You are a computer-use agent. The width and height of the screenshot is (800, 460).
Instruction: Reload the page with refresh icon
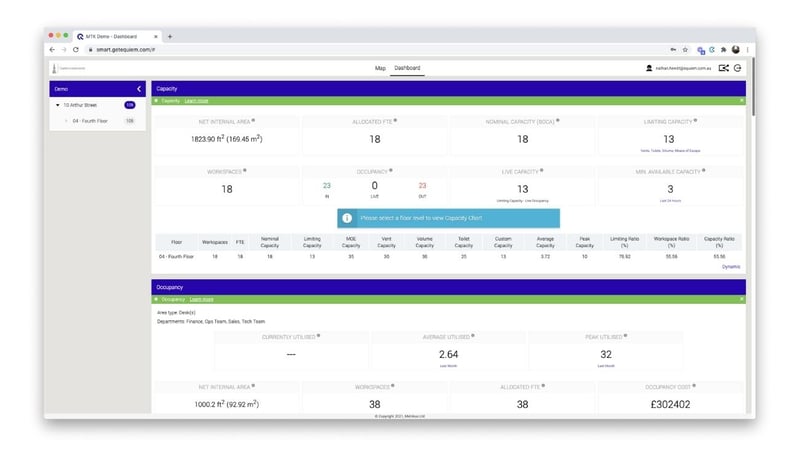(75, 49)
